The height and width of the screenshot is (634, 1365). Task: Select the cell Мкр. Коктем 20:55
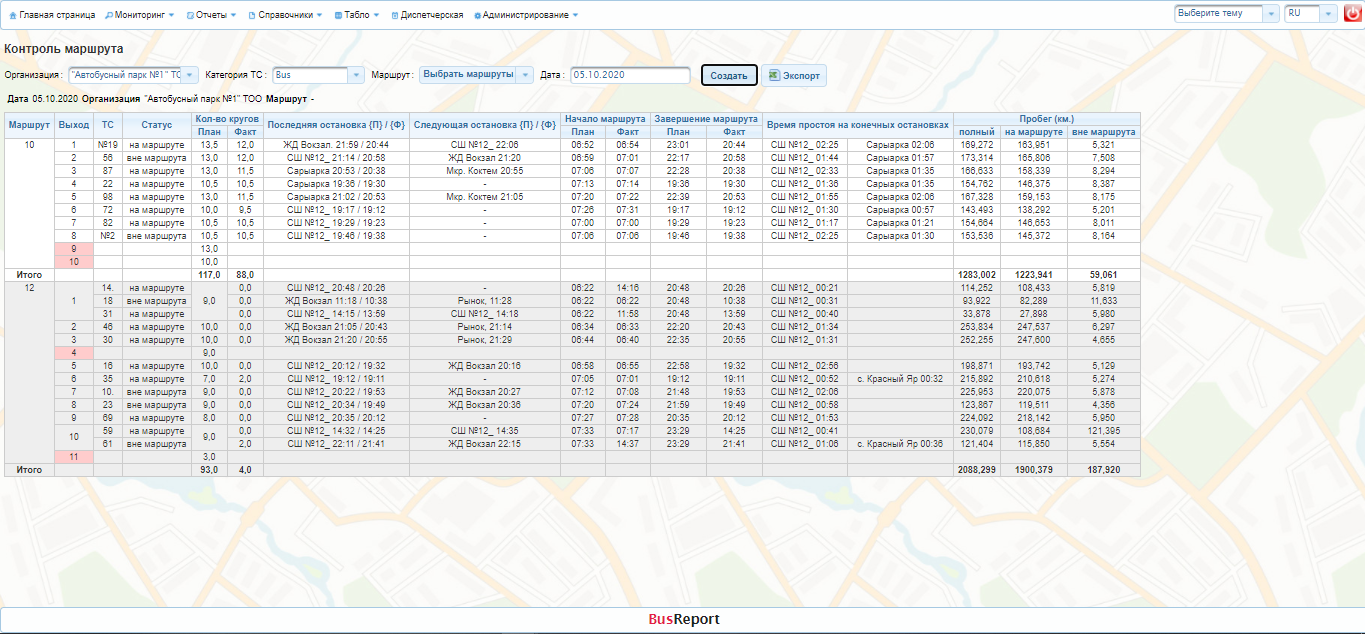(x=485, y=171)
